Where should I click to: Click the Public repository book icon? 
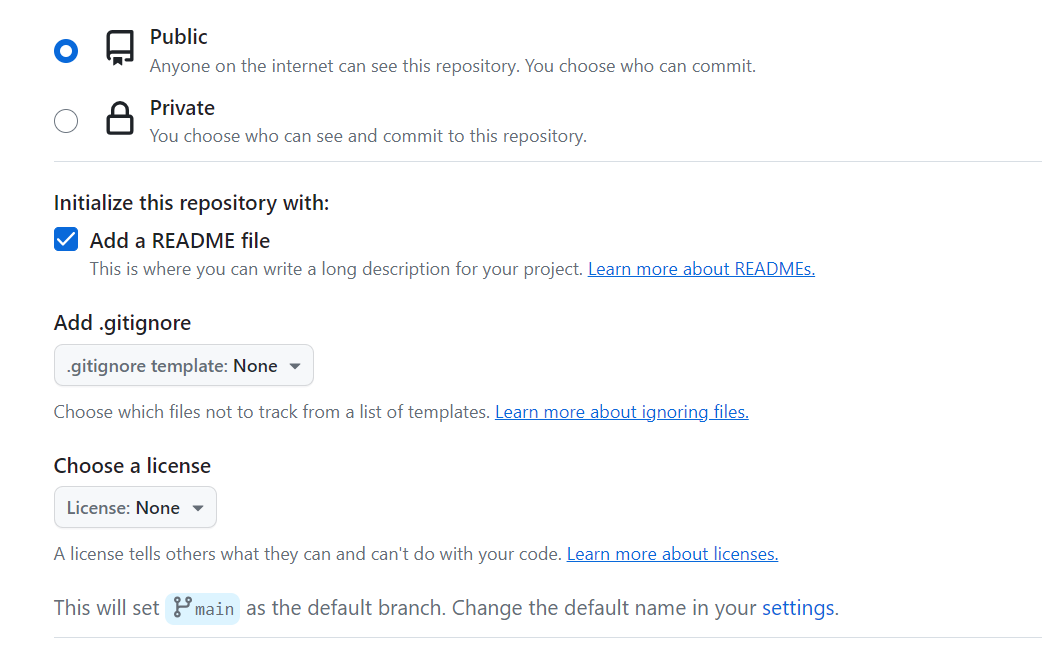click(x=120, y=48)
